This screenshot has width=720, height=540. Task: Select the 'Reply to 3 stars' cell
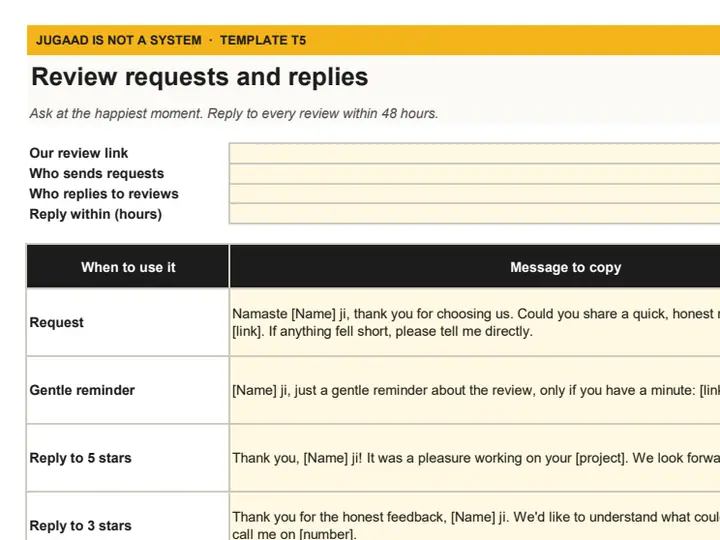click(x=128, y=516)
